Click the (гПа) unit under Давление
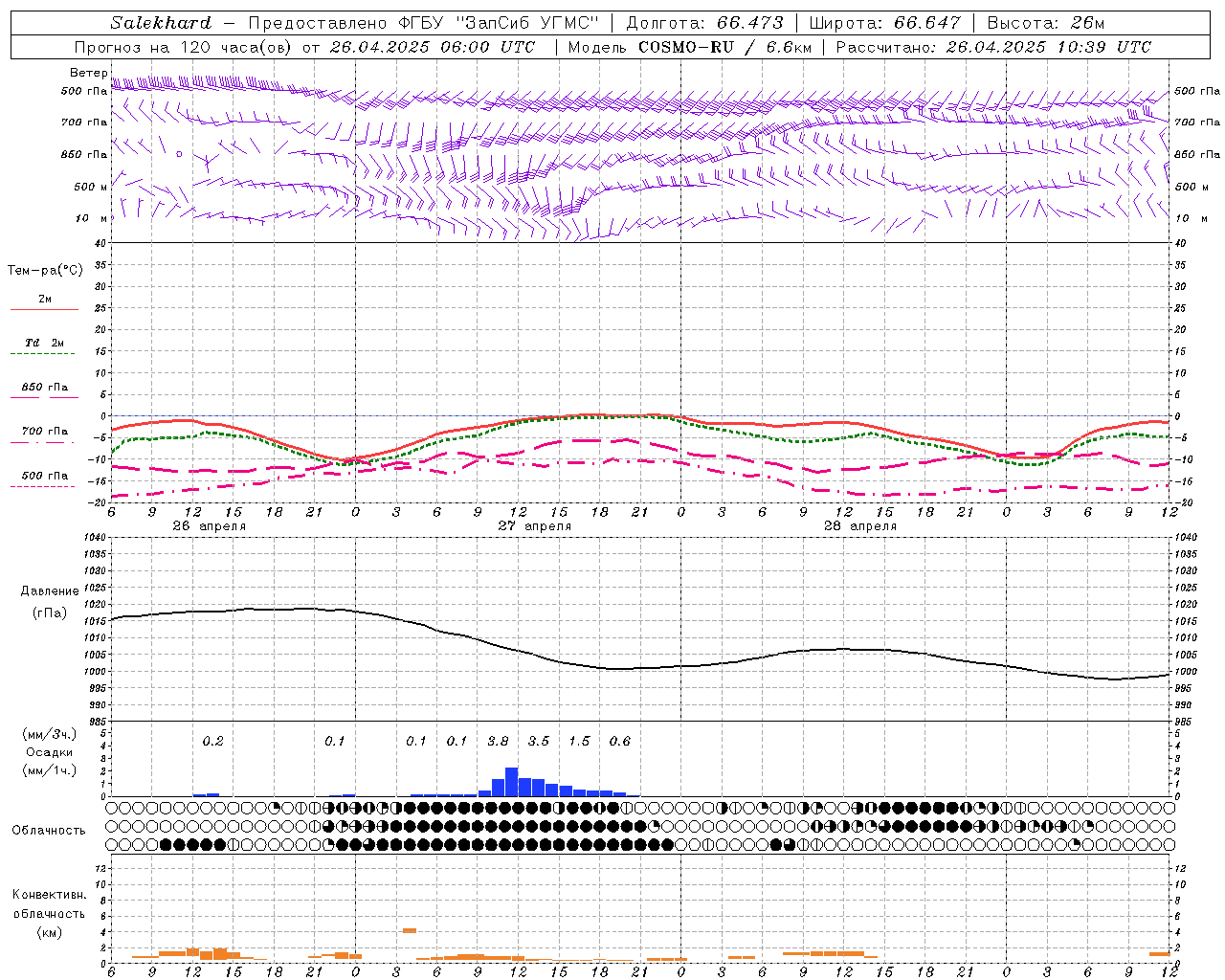The height and width of the screenshot is (980, 1225). click(50, 613)
